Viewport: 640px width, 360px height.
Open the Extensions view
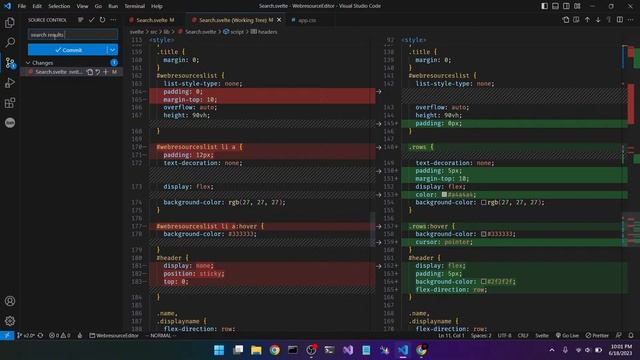click(10, 103)
